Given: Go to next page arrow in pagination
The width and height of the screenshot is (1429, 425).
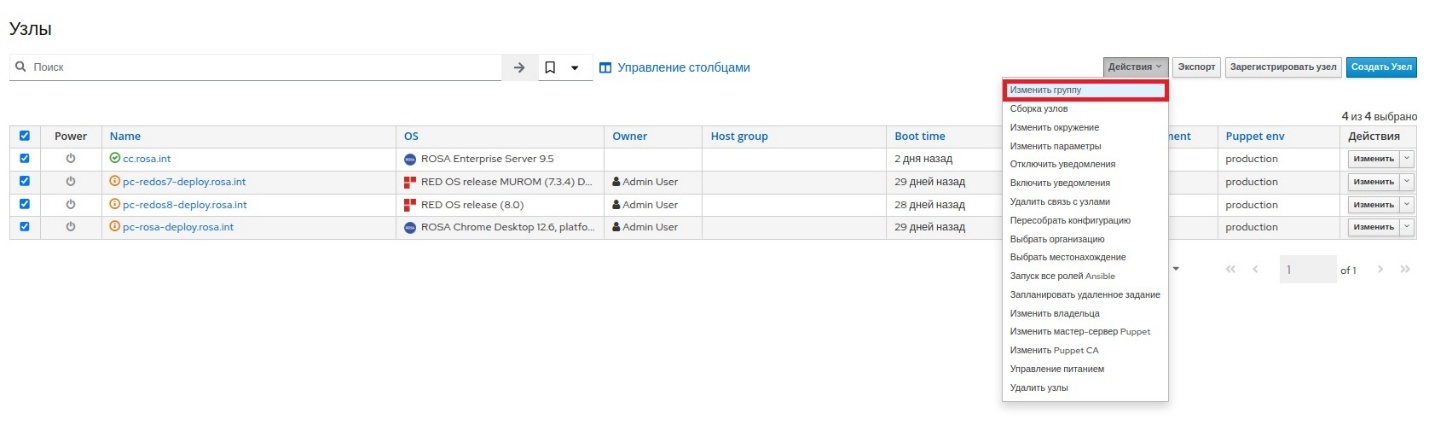Looking at the screenshot, I should (x=1381, y=270).
